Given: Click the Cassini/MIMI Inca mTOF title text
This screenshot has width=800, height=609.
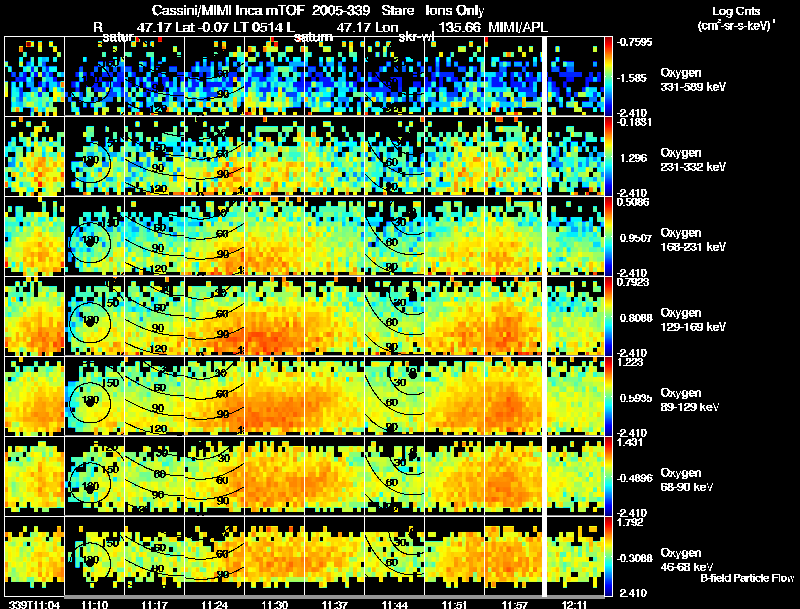Looking at the screenshot, I should [x=229, y=10].
